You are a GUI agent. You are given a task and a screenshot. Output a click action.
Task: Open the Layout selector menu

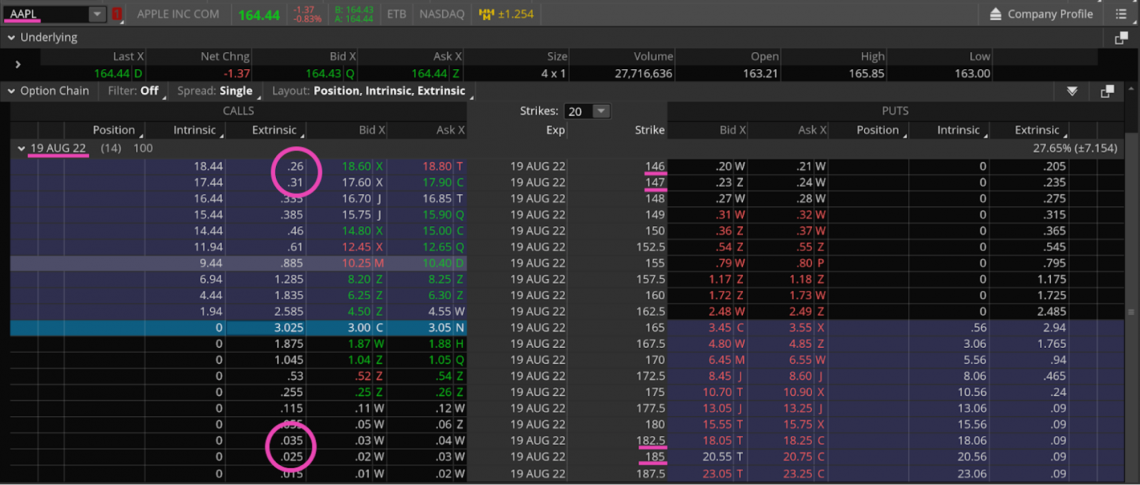[369, 91]
